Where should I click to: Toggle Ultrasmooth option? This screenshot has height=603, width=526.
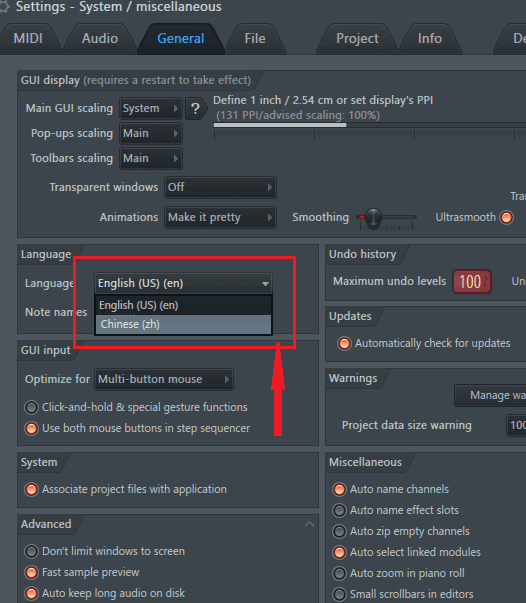[x=506, y=217]
